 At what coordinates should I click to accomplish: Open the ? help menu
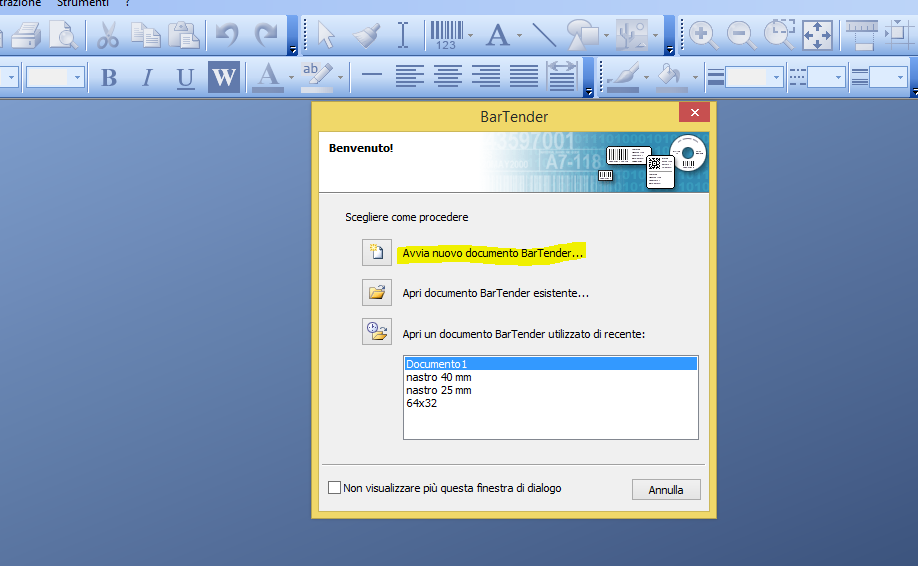(x=128, y=4)
